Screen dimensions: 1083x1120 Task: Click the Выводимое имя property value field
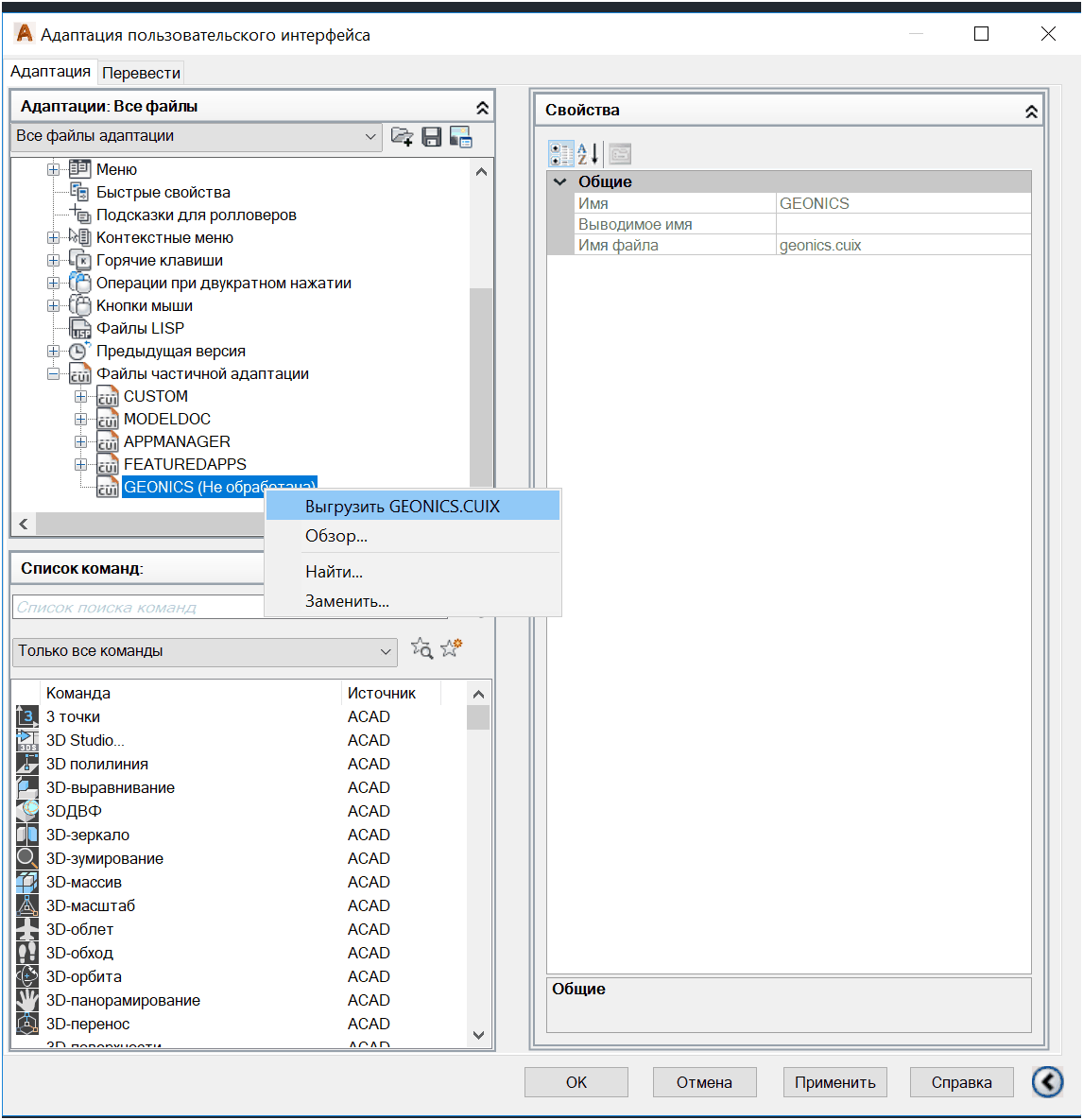point(902,224)
